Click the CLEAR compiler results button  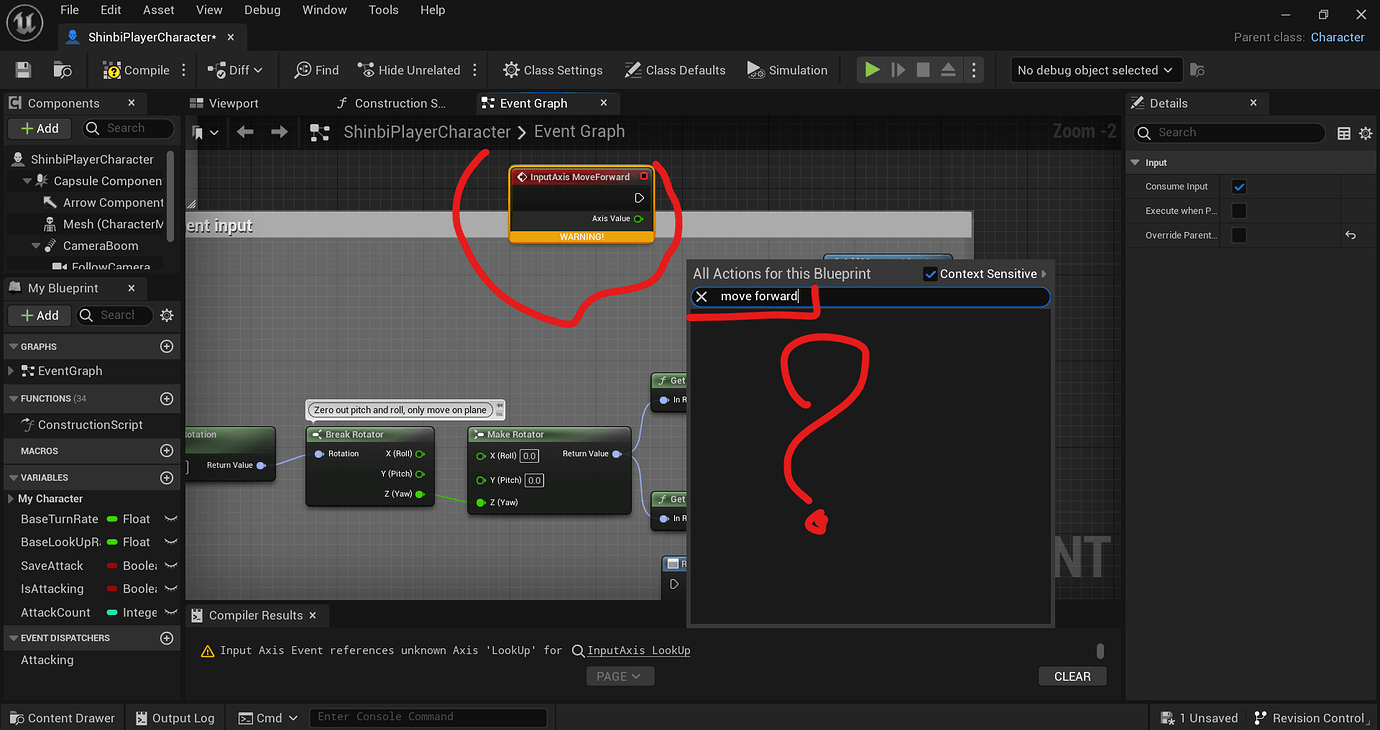tap(1072, 676)
